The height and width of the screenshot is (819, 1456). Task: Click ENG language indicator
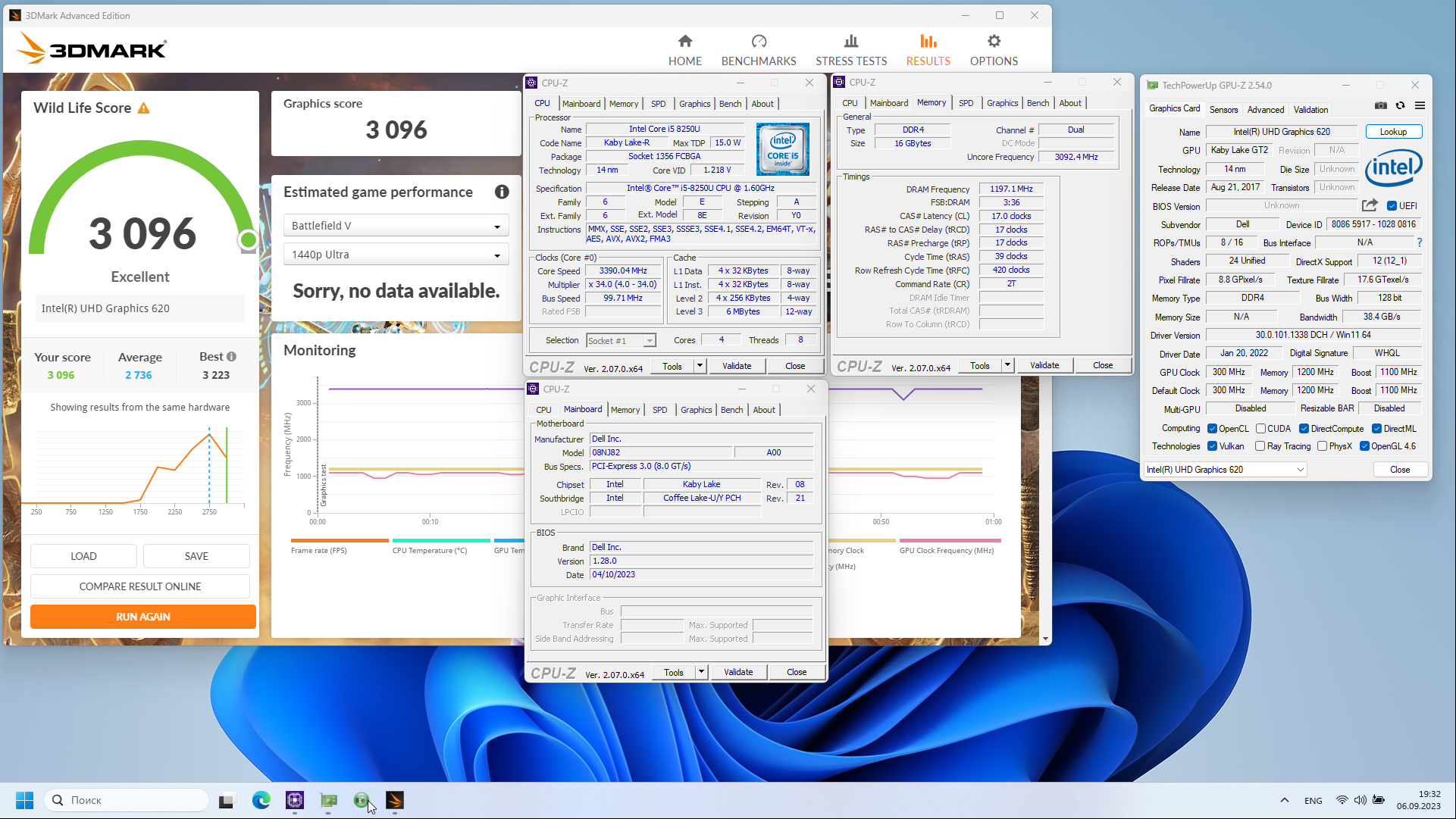pyautogui.click(x=1313, y=800)
